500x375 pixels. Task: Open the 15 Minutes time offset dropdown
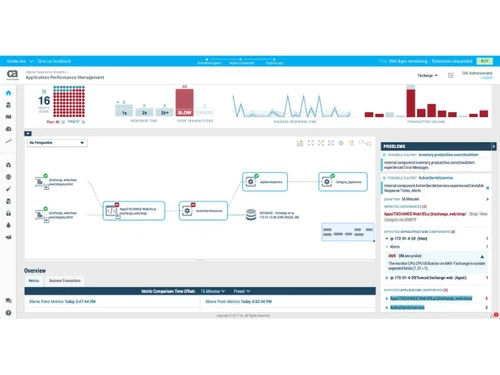212,291
